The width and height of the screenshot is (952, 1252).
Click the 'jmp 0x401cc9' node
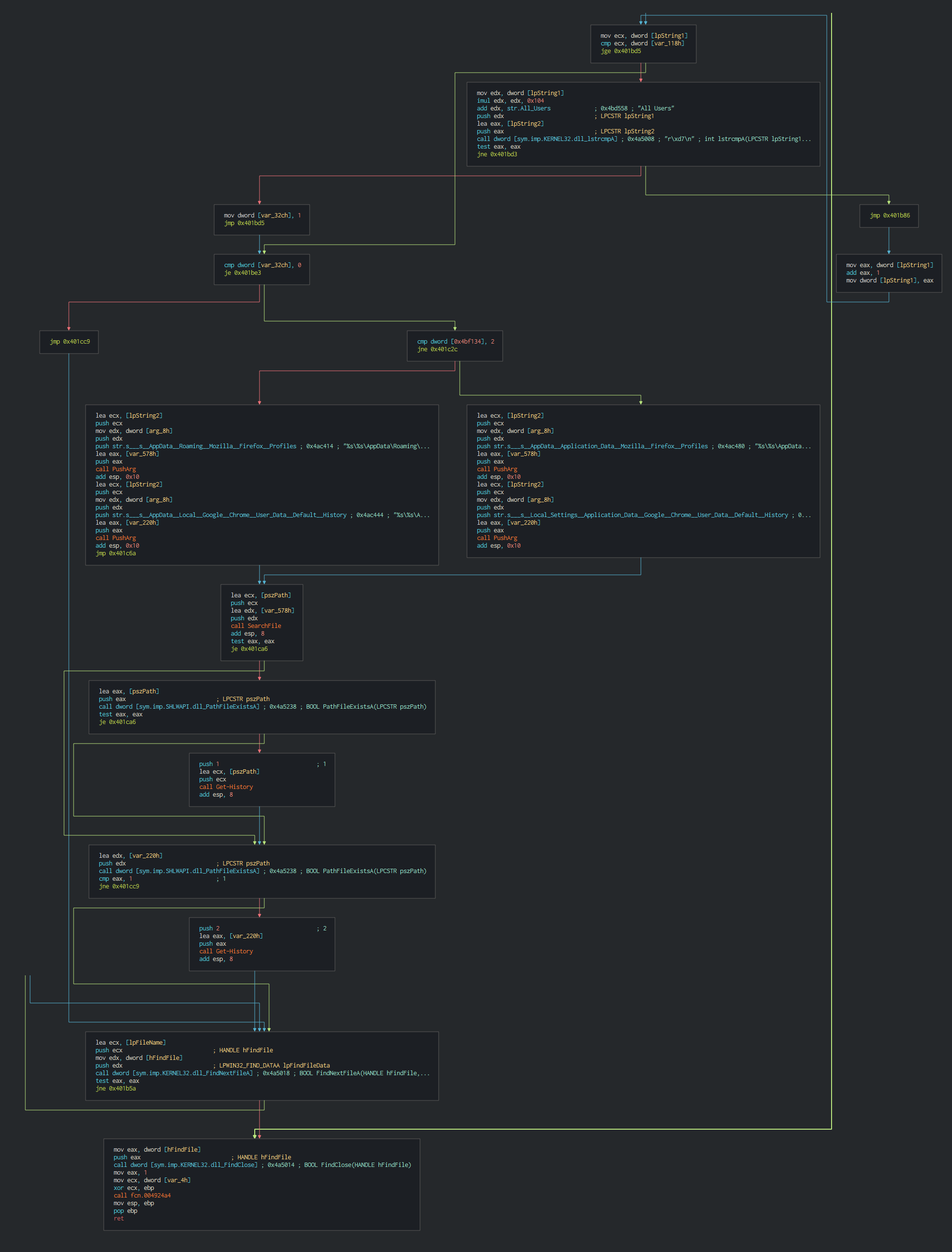tap(69, 342)
